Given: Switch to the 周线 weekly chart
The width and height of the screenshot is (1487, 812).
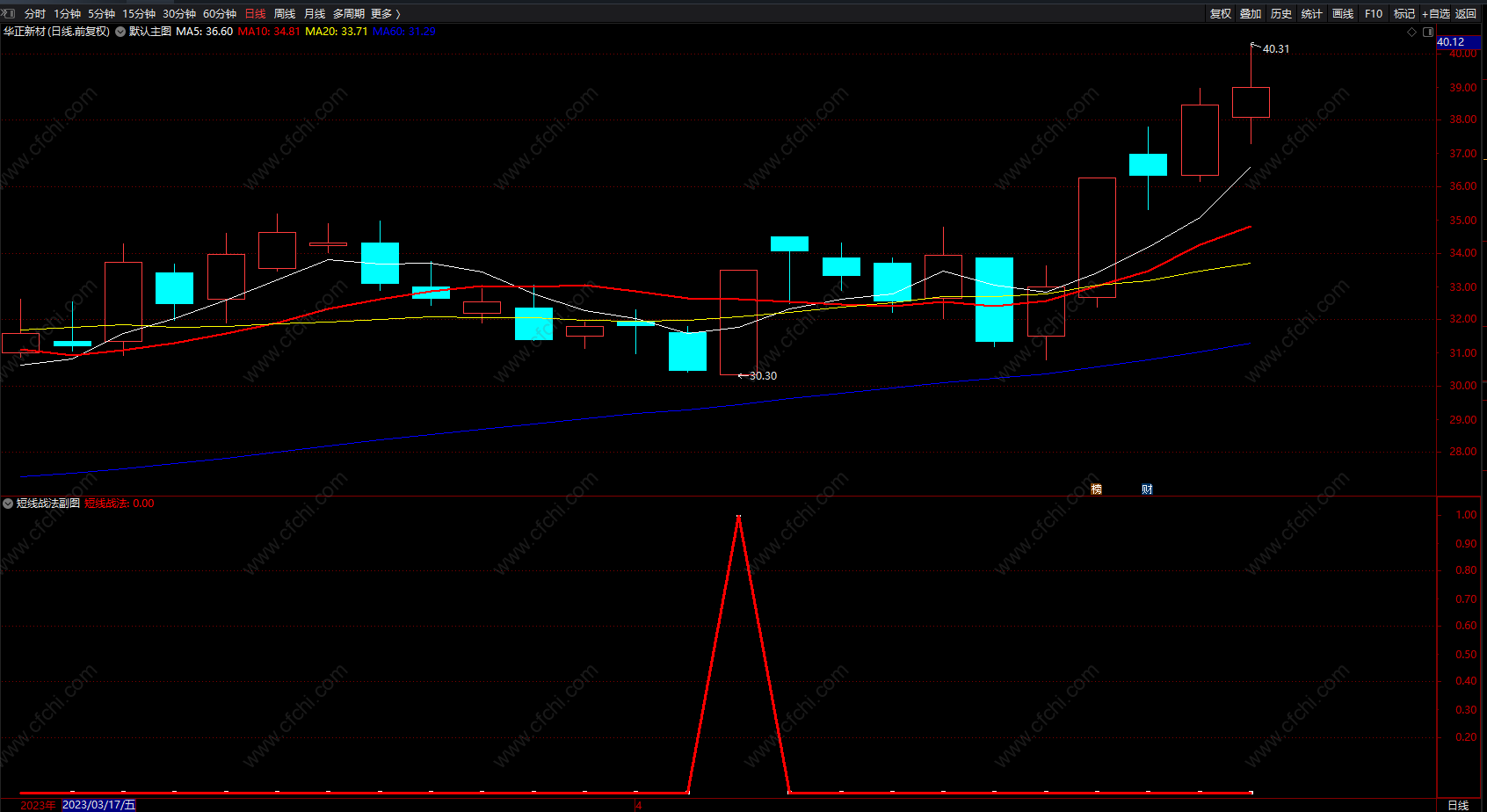Looking at the screenshot, I should (x=285, y=13).
